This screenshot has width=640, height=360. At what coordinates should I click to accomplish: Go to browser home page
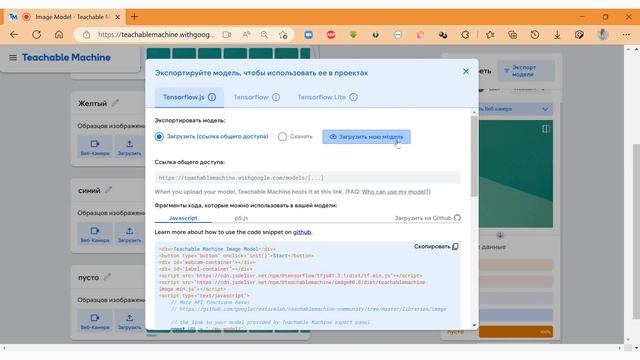click(x=59, y=35)
